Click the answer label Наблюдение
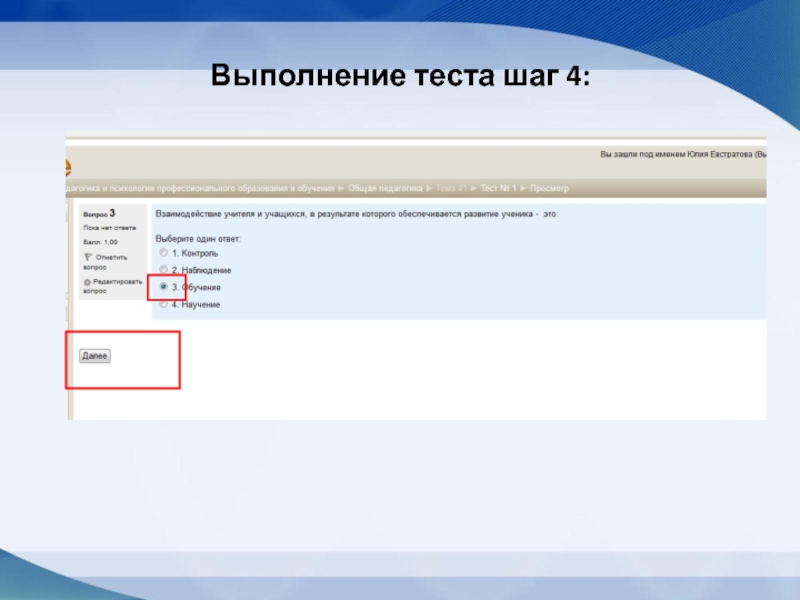 (x=206, y=270)
